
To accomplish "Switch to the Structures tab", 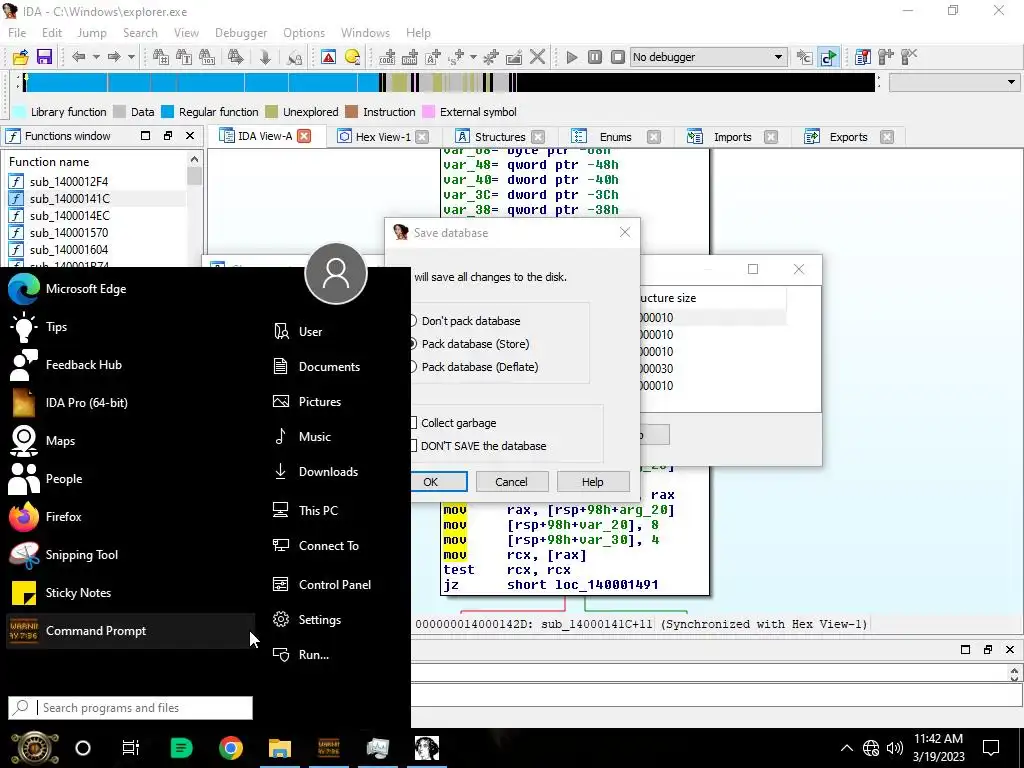I will point(500,136).
